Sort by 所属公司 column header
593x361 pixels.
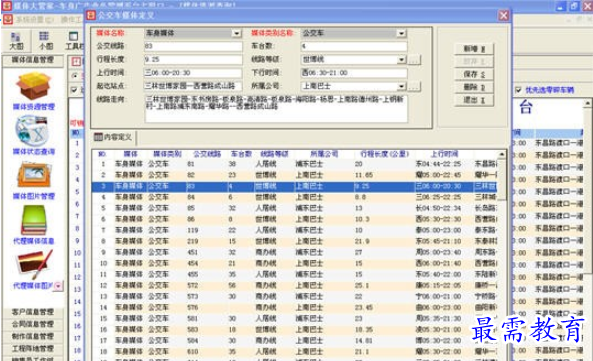324,154
